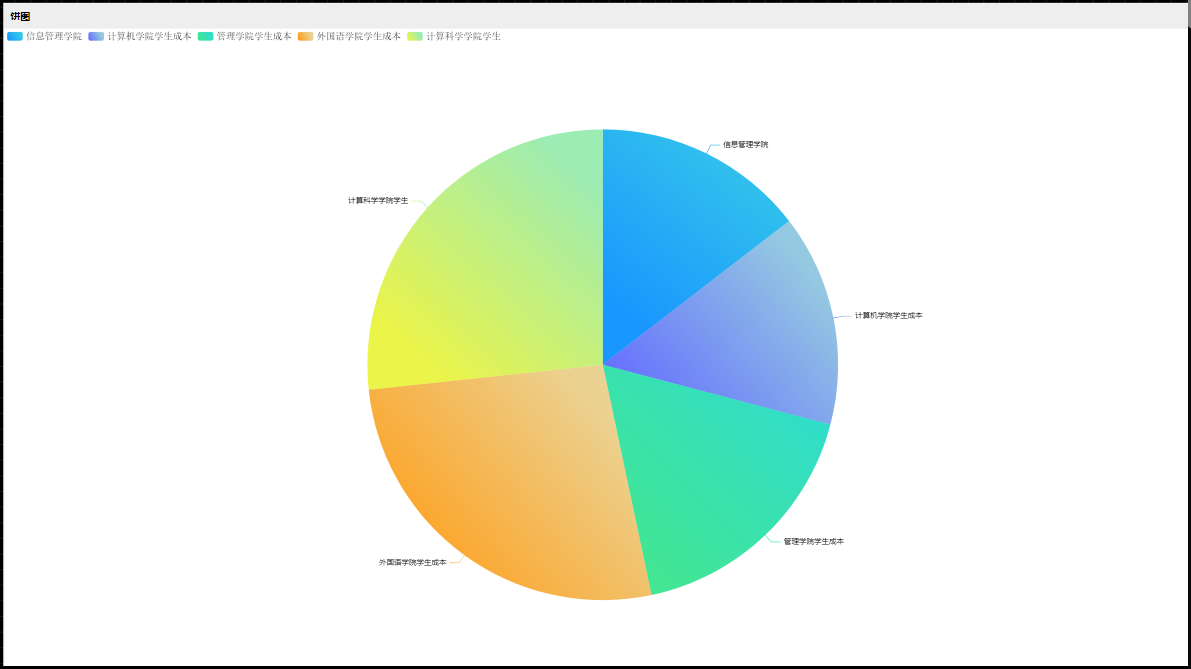Click the orange 外国语学院学生成本 legend swatch
1191x669 pixels.
coord(305,36)
